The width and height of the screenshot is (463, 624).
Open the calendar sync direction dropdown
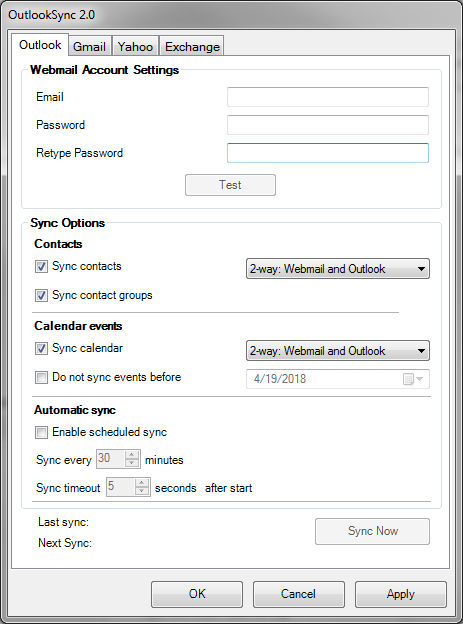(x=338, y=351)
